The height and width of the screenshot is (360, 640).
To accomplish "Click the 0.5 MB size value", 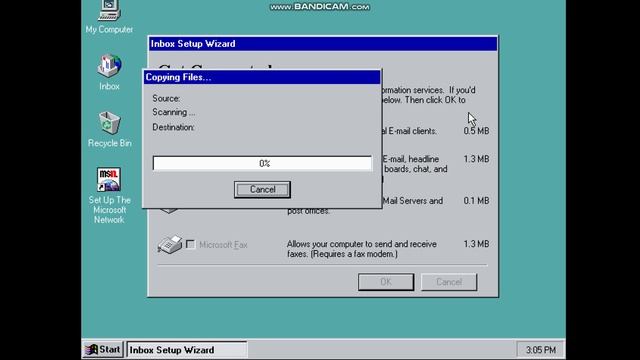I will (476, 131).
